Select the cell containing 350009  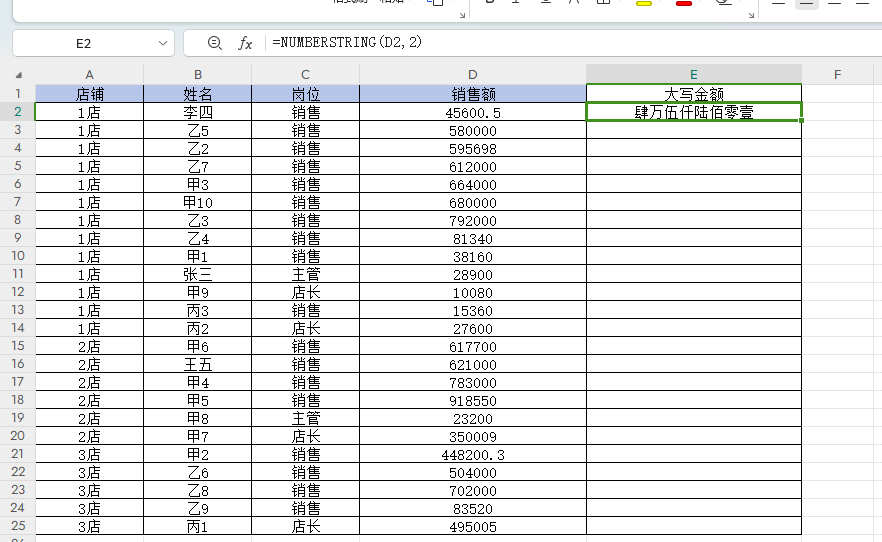click(x=472, y=436)
